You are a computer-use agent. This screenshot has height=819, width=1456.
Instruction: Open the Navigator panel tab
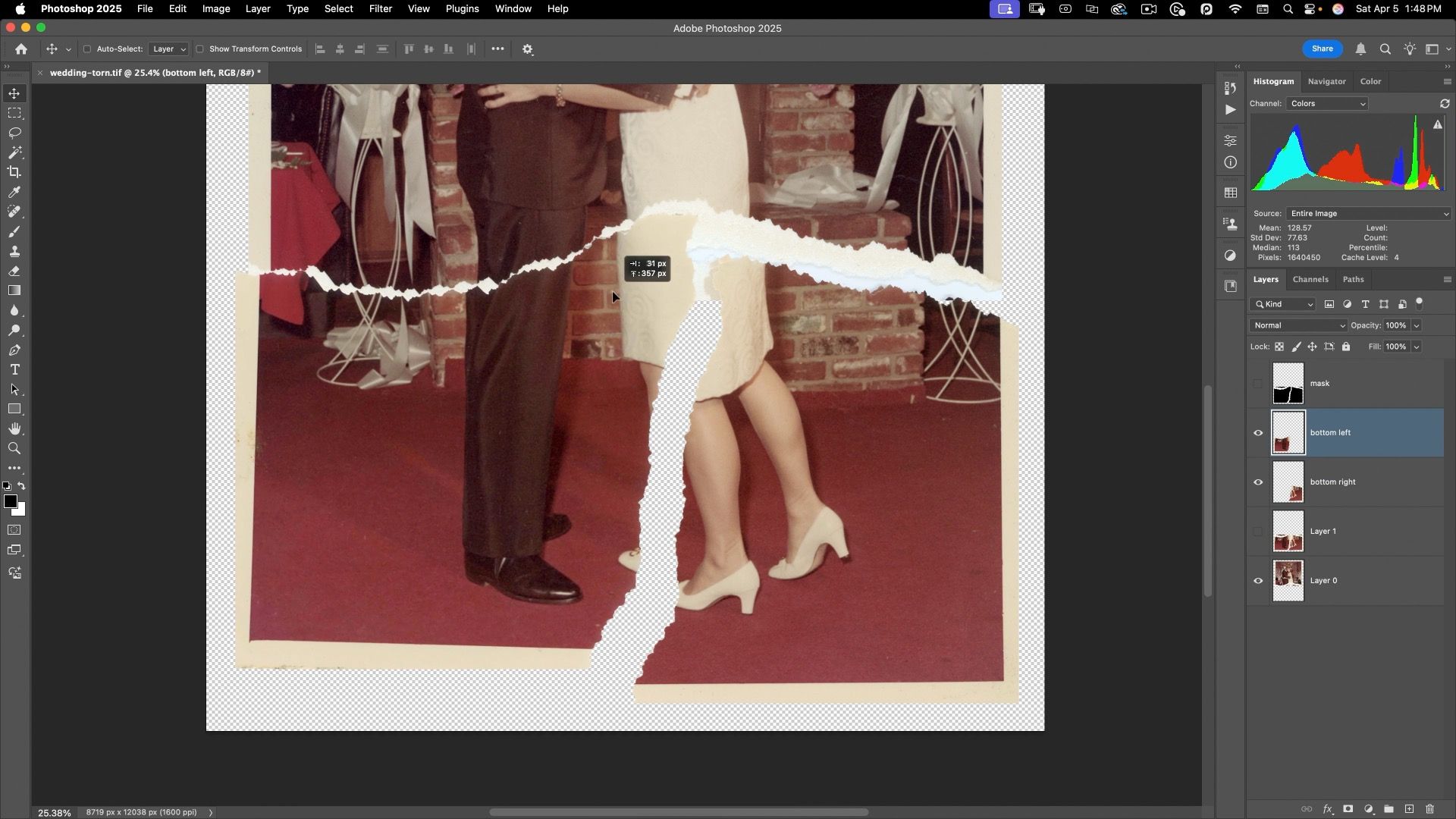[1326, 81]
